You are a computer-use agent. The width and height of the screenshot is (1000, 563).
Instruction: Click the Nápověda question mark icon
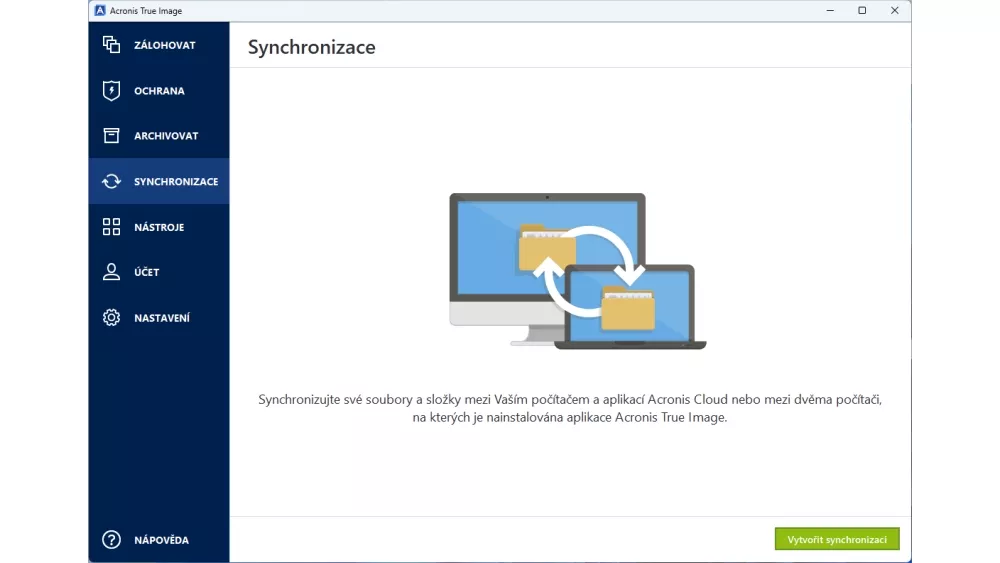[x=111, y=540]
